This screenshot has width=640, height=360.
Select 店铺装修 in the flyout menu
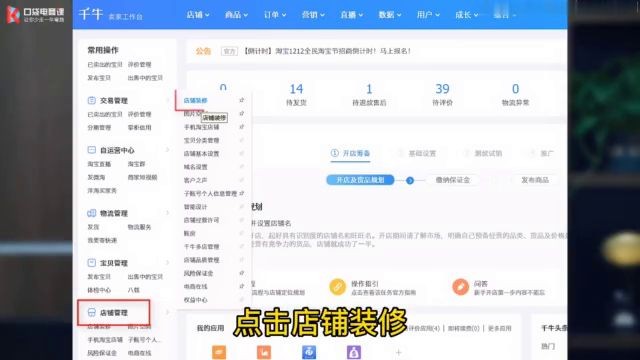coord(196,100)
